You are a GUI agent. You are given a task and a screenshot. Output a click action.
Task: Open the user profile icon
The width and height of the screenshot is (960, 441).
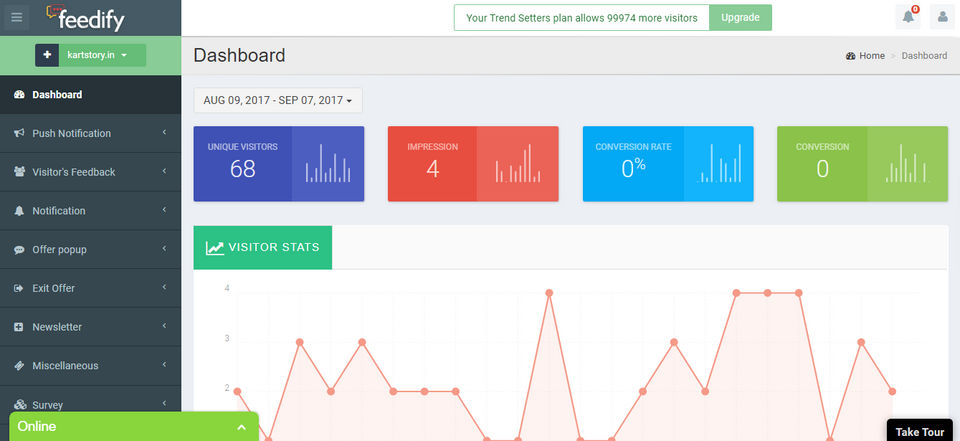point(942,17)
